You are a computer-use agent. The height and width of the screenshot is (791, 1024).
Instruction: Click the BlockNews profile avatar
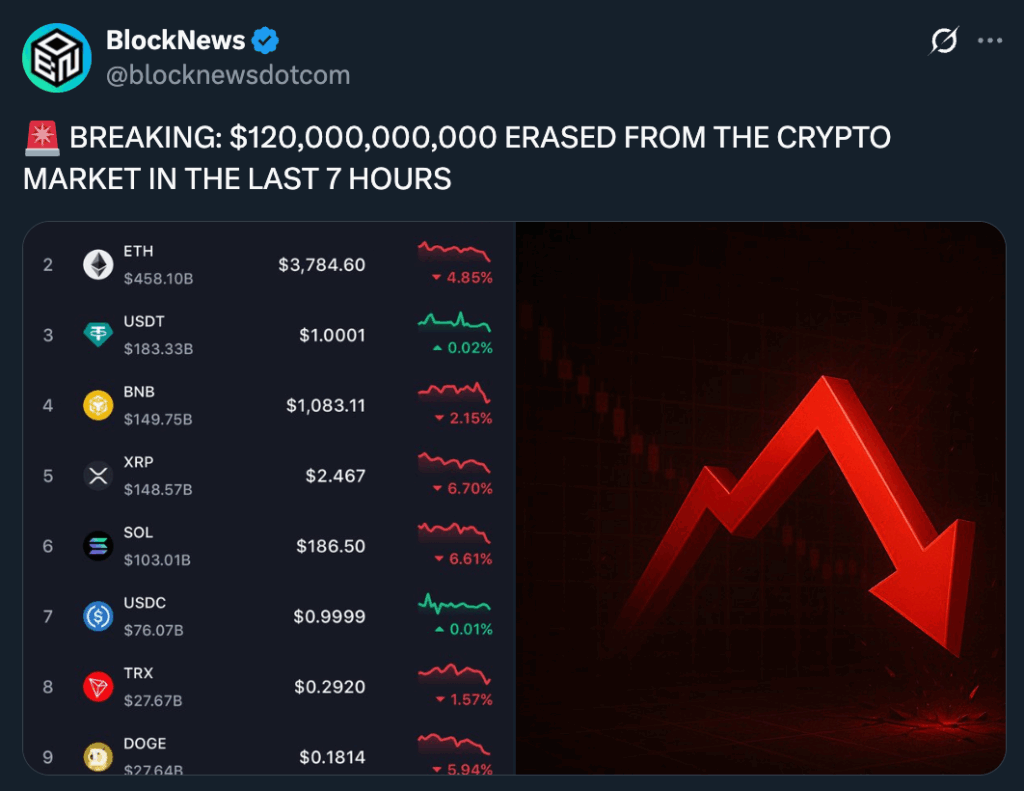click(57, 57)
